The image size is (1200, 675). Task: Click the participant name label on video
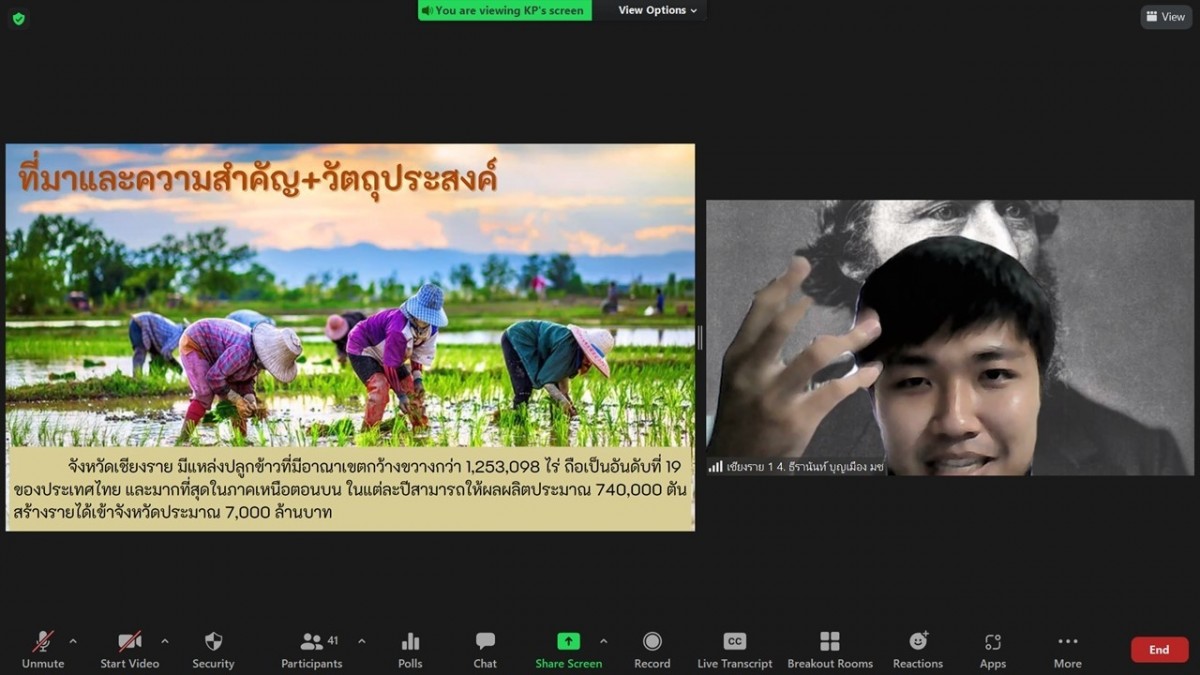click(x=804, y=467)
